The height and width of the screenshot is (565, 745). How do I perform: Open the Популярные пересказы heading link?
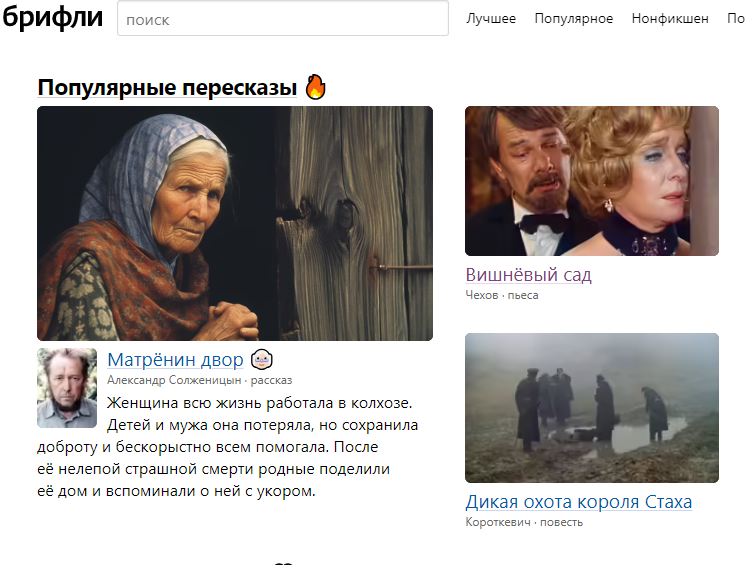(x=167, y=87)
